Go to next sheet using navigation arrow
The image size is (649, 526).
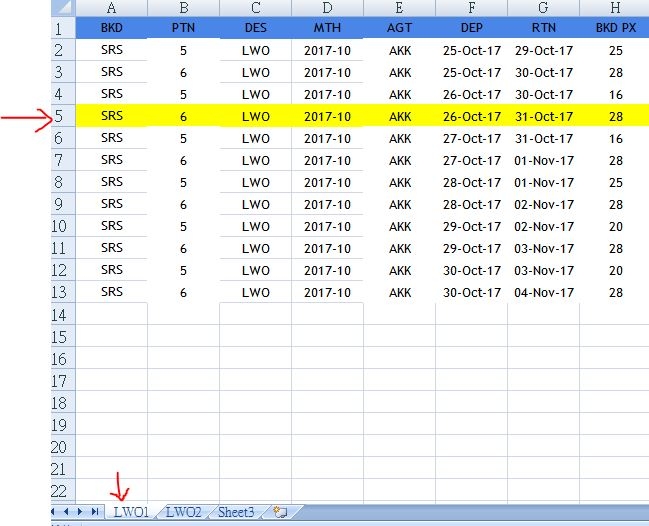pos(80,512)
